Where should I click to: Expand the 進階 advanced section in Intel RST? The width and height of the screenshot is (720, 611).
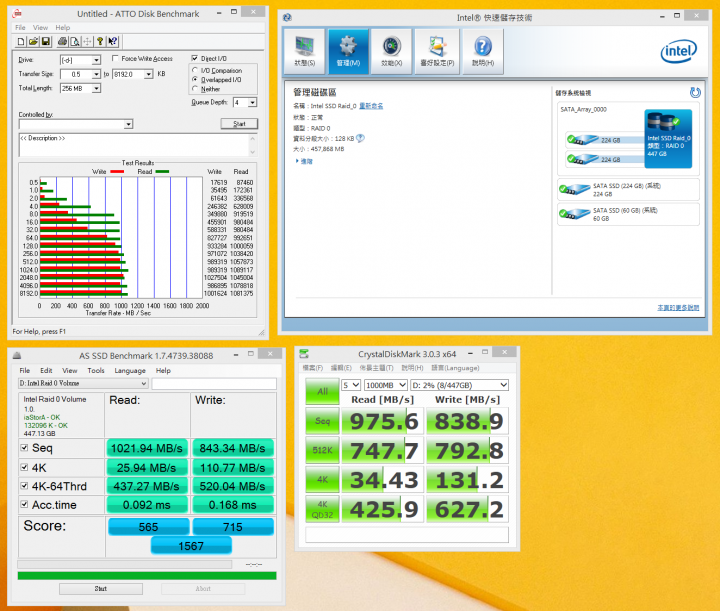tap(304, 161)
